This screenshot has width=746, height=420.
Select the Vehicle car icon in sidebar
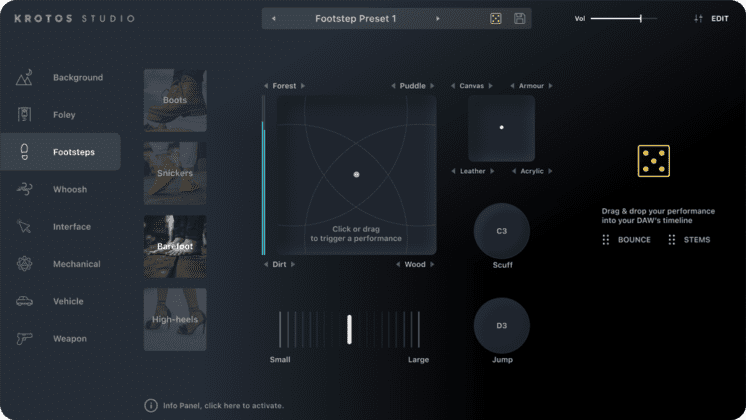point(25,301)
